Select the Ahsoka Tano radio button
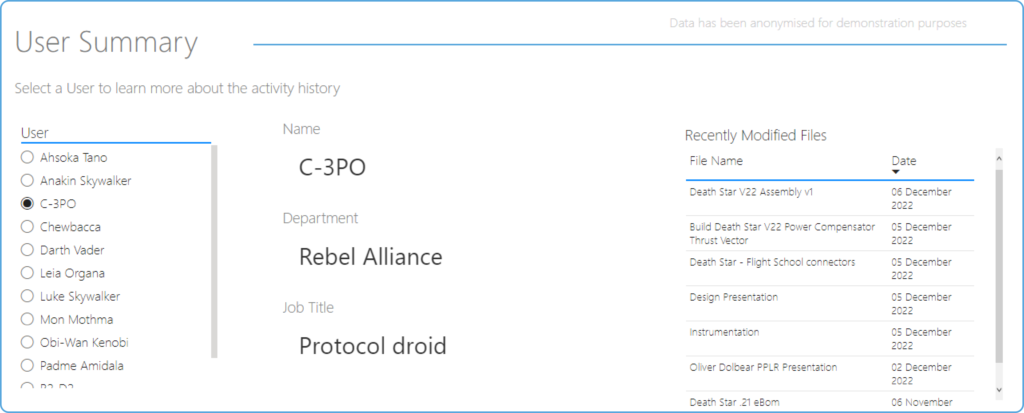1024x413 pixels. point(27,157)
